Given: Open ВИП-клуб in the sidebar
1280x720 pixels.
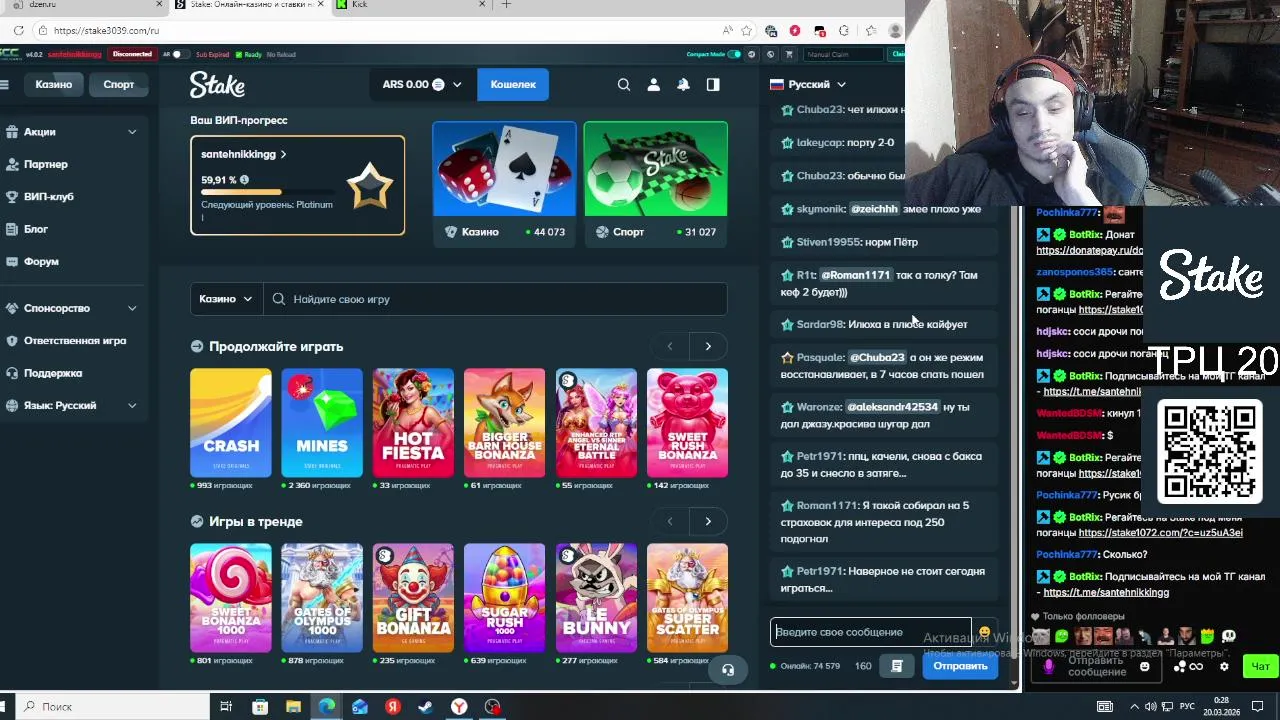Looking at the screenshot, I should [49, 197].
